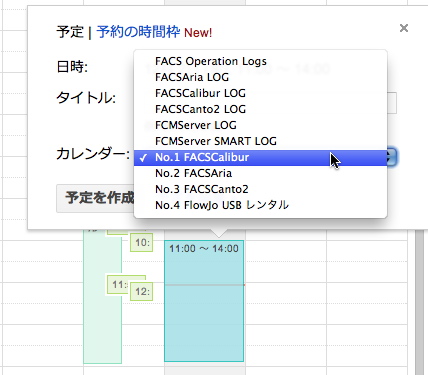Screen dimensions: 428x375
Task: Choose No.3 FACSCanto2 calendar
Action: tap(260, 189)
